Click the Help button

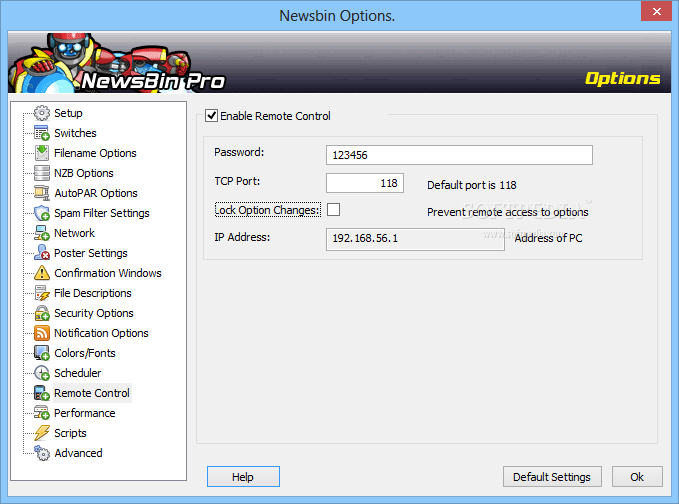(243, 477)
